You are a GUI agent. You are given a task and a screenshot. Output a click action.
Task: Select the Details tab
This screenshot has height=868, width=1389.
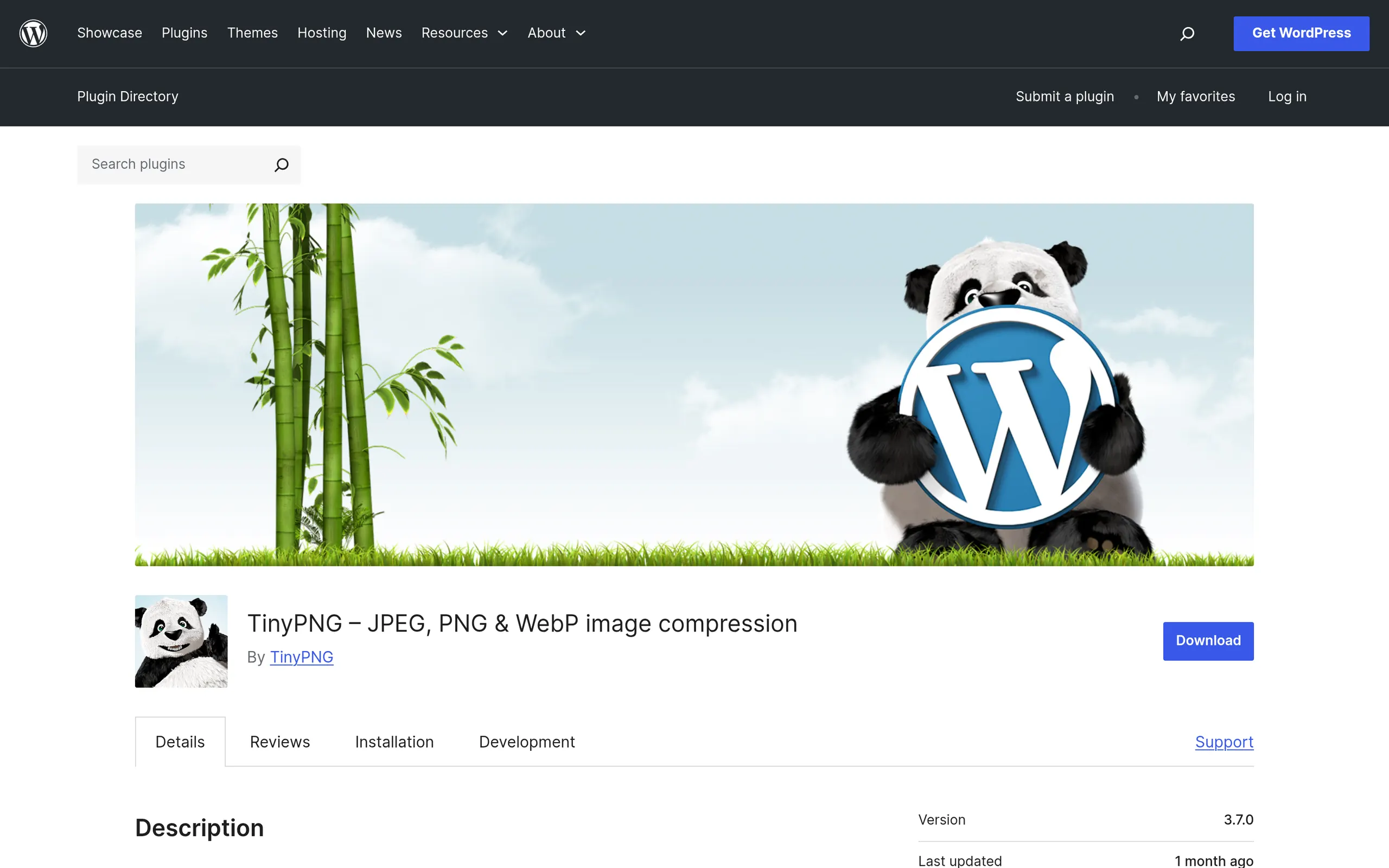click(x=180, y=742)
